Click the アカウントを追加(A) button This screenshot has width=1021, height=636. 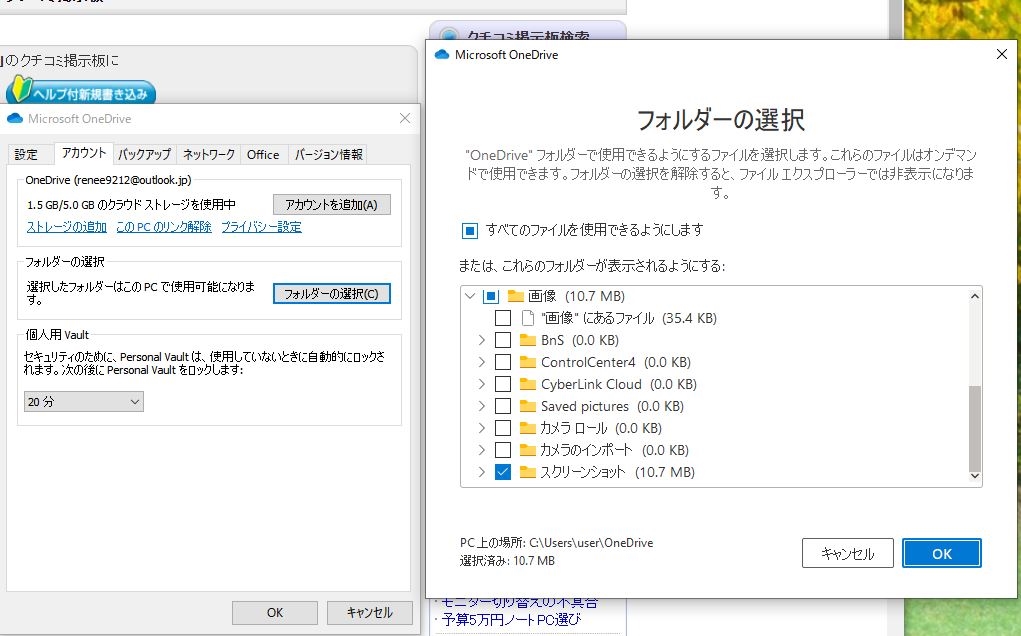[331, 204]
